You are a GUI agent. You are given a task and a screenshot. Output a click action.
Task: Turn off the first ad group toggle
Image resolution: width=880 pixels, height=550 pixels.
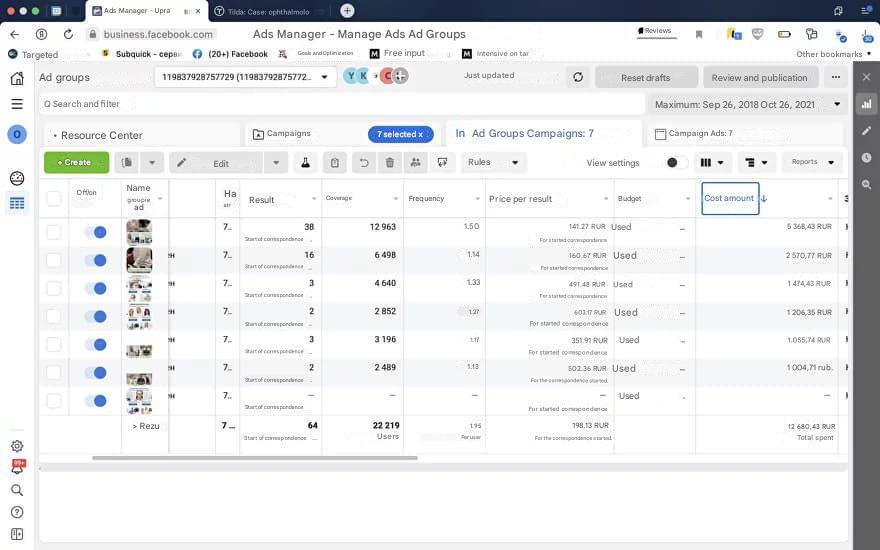pos(96,232)
